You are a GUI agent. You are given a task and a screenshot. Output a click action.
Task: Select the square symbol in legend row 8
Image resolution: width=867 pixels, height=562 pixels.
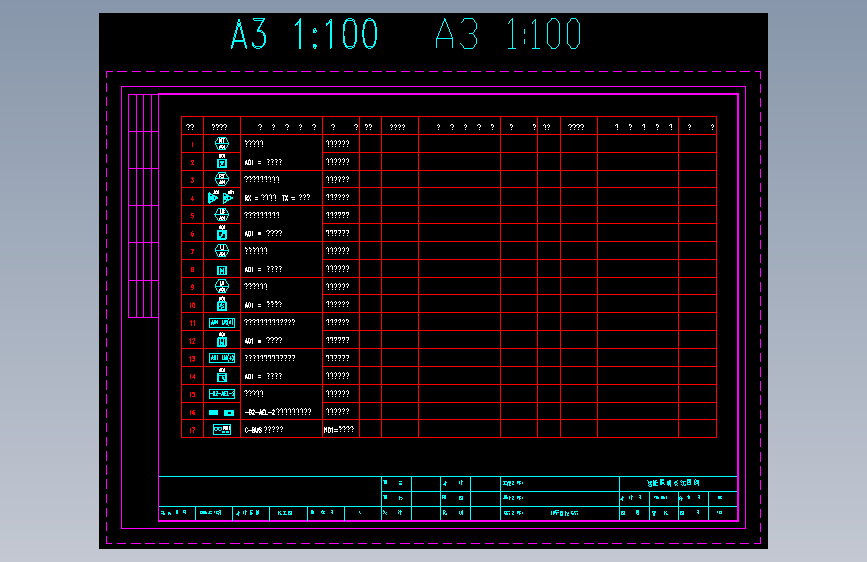coord(222,270)
